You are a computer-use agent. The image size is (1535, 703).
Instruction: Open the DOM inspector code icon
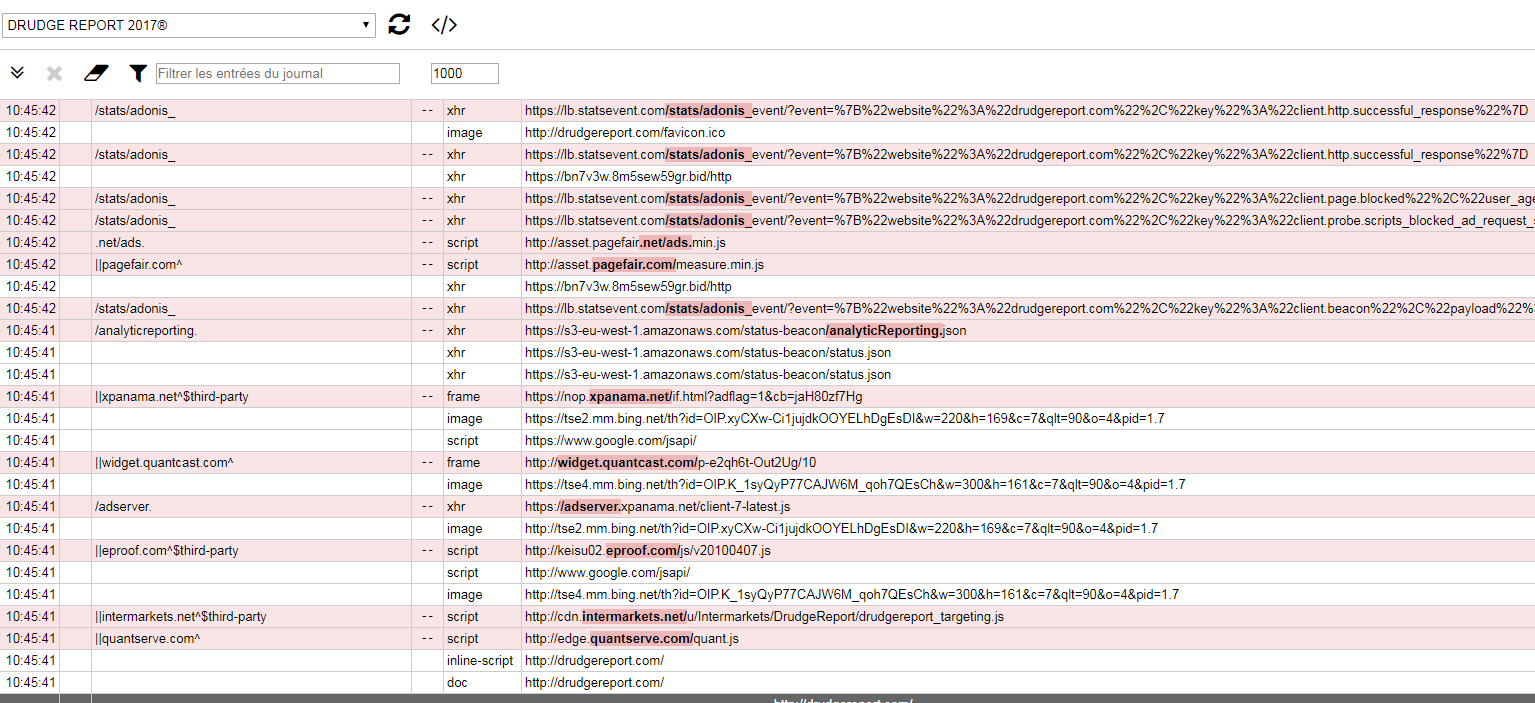point(444,25)
